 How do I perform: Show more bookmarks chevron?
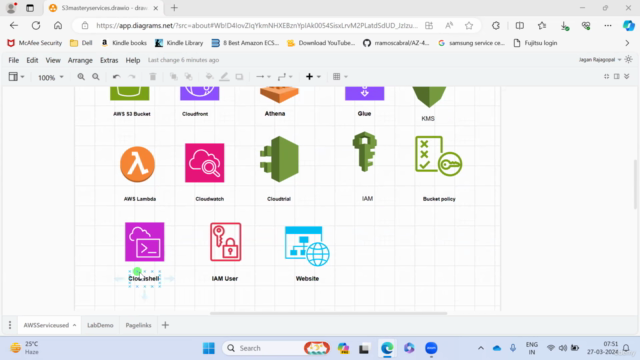pos(627,43)
